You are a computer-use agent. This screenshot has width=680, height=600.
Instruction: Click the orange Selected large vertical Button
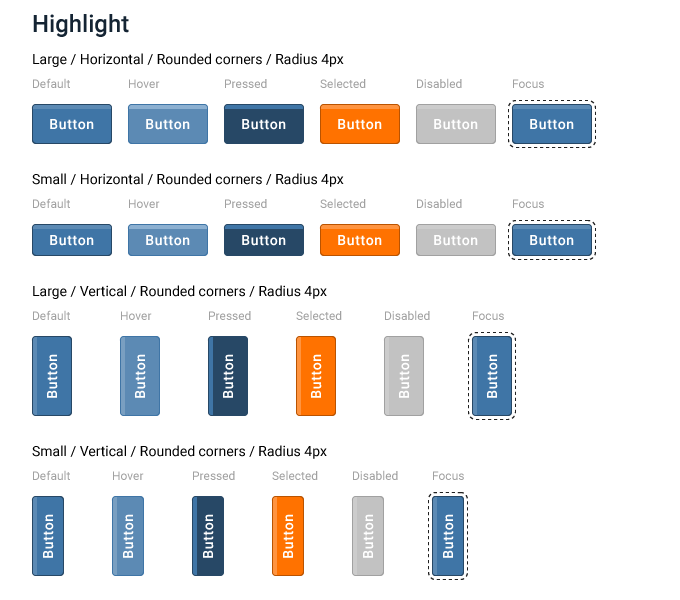pos(316,376)
